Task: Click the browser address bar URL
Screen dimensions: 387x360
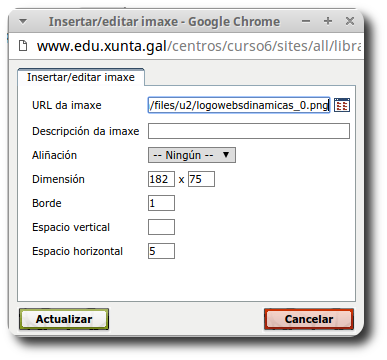Action: [x=199, y=46]
